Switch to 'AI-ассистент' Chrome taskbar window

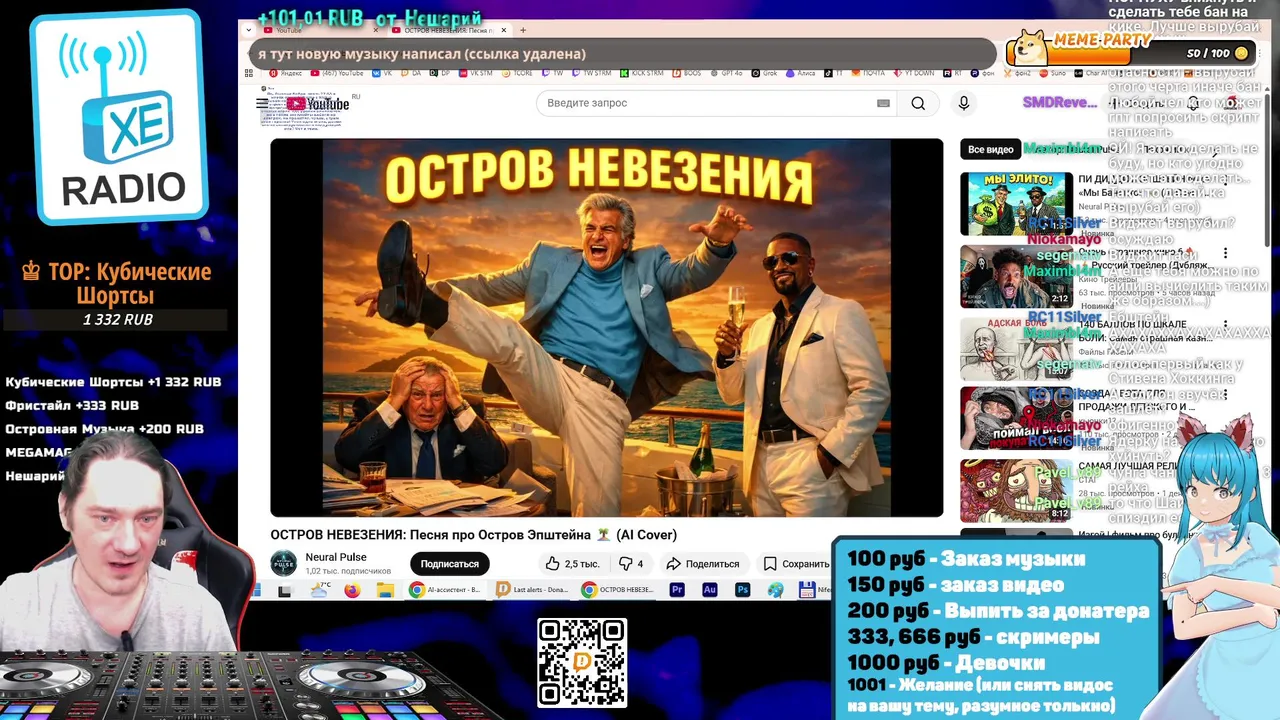pos(445,590)
